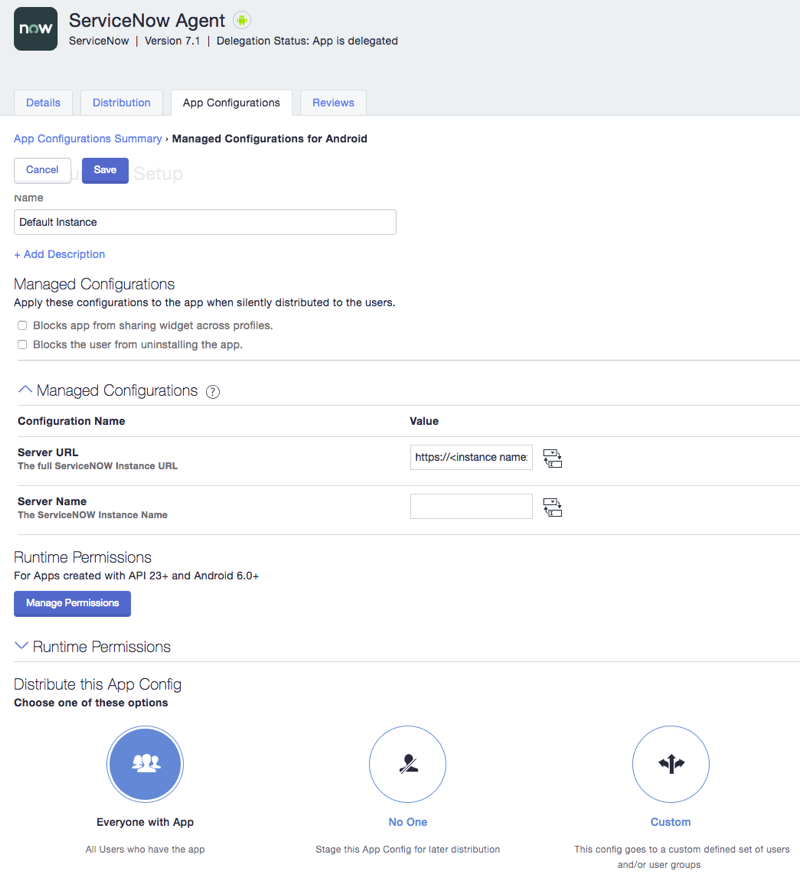This screenshot has width=800, height=891.
Task: Switch to the Details tab
Action: pyautogui.click(x=43, y=103)
